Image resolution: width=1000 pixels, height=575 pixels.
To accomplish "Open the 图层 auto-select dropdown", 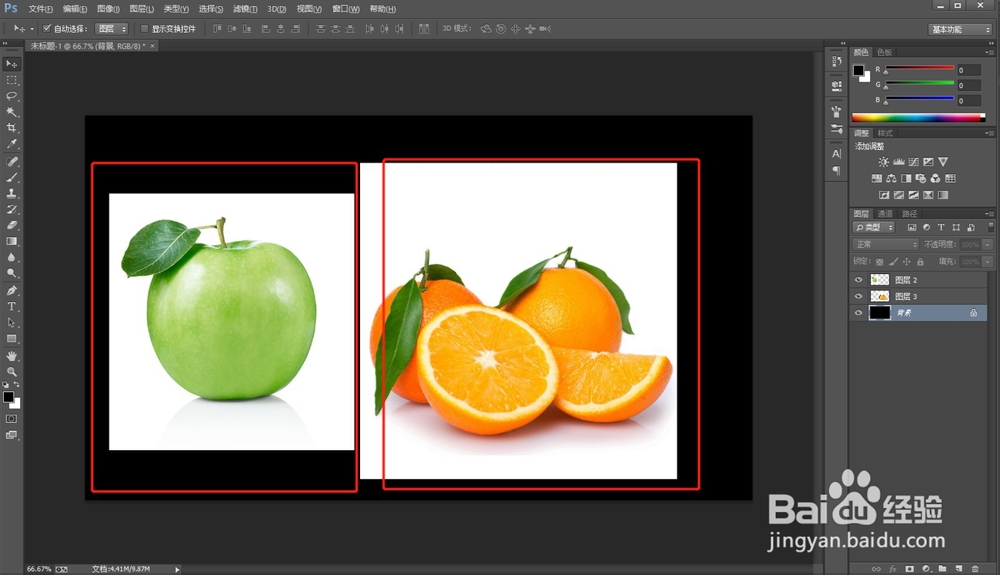I will (x=112, y=29).
